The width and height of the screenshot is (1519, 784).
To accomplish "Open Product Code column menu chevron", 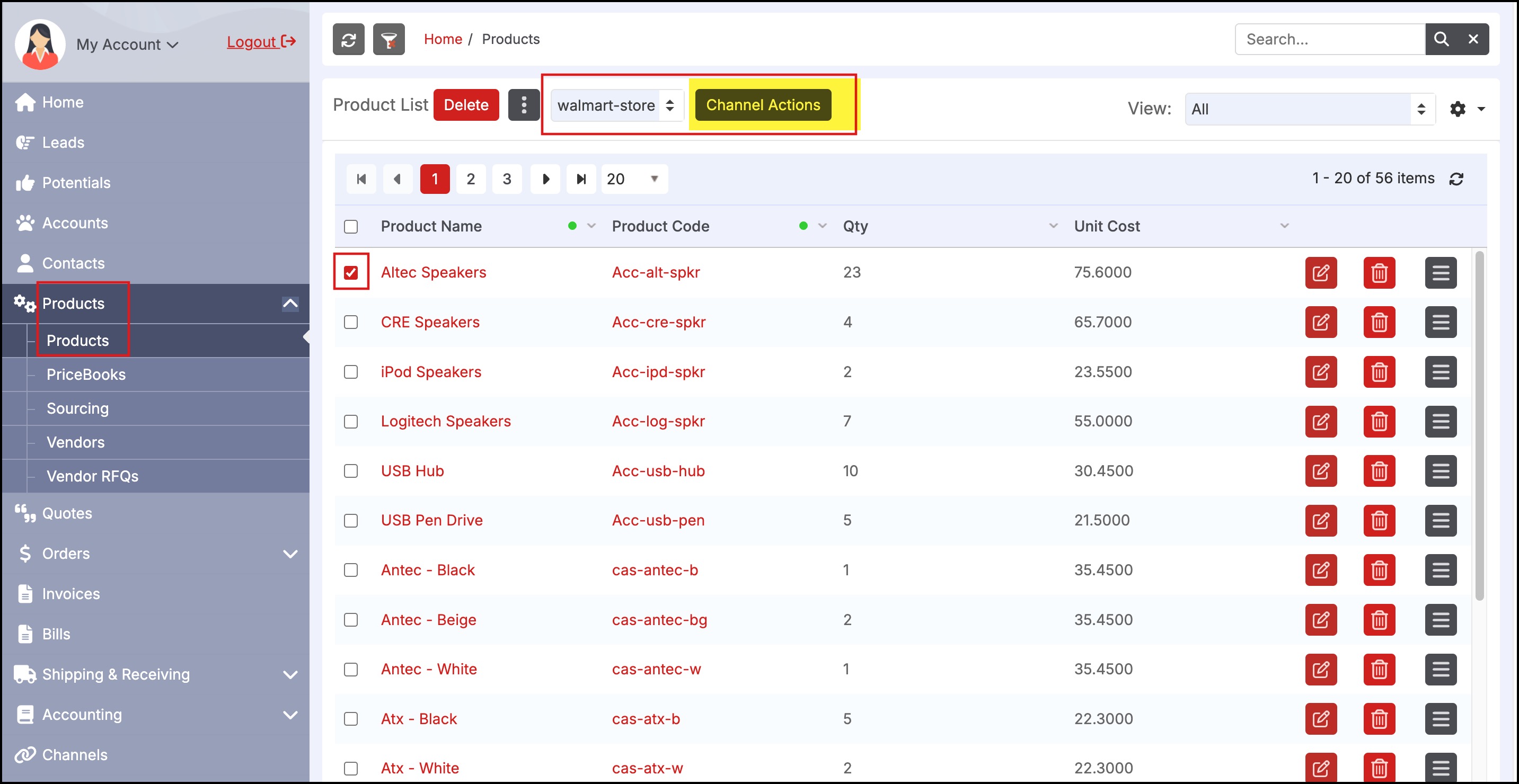I will (x=823, y=226).
